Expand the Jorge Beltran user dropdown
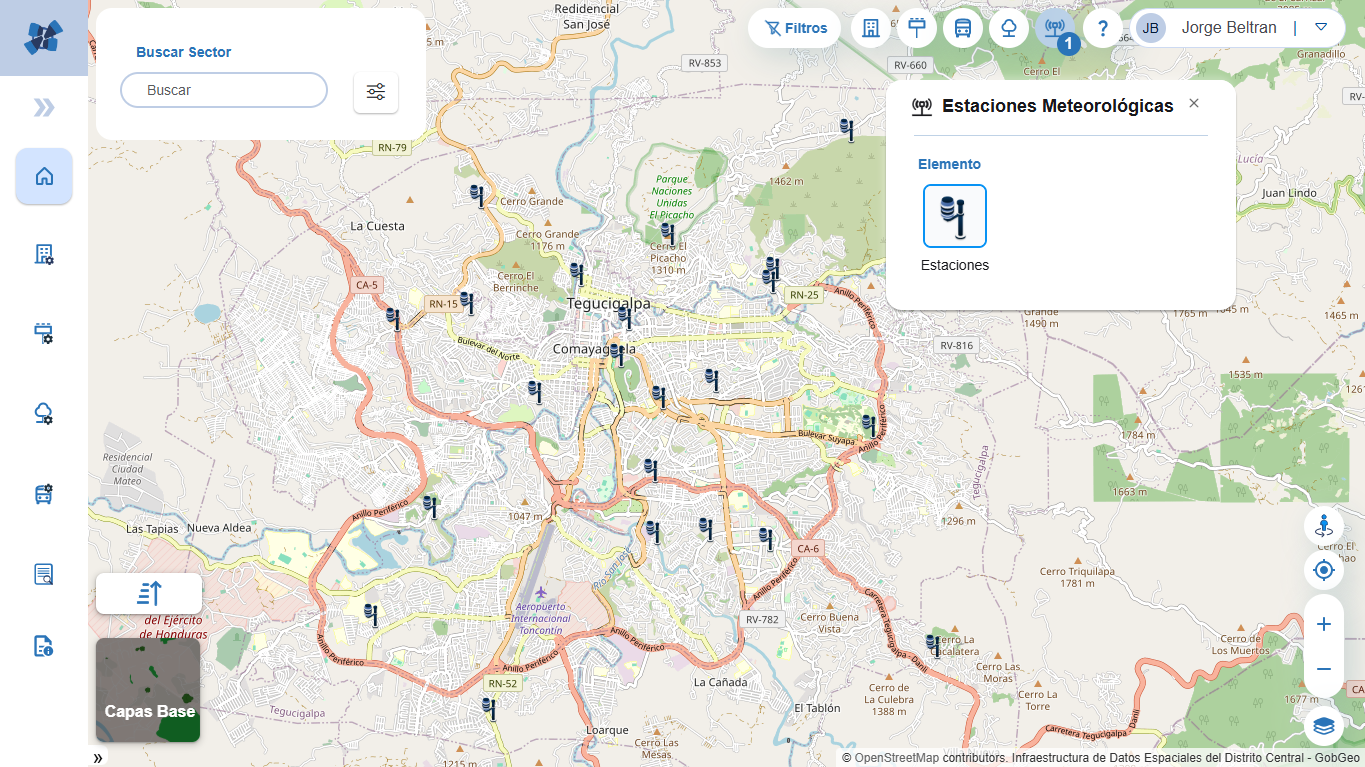The width and height of the screenshot is (1365, 767). (1320, 28)
